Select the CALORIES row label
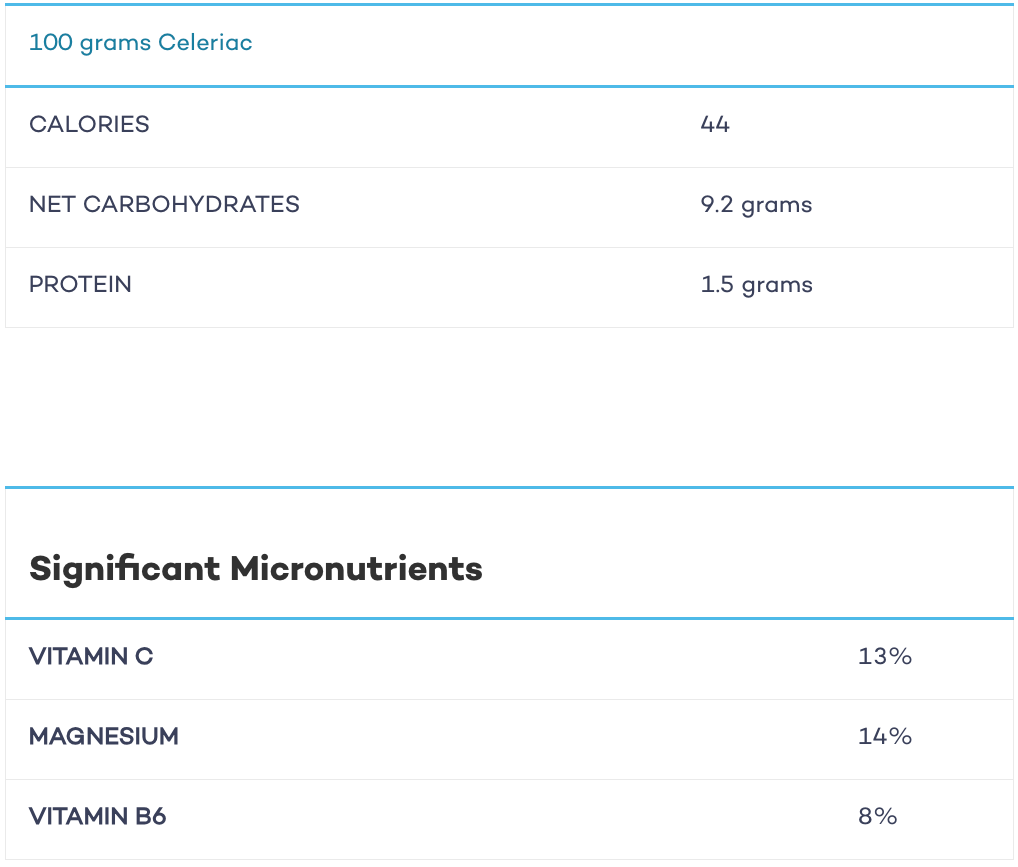 pyautogui.click(x=90, y=124)
